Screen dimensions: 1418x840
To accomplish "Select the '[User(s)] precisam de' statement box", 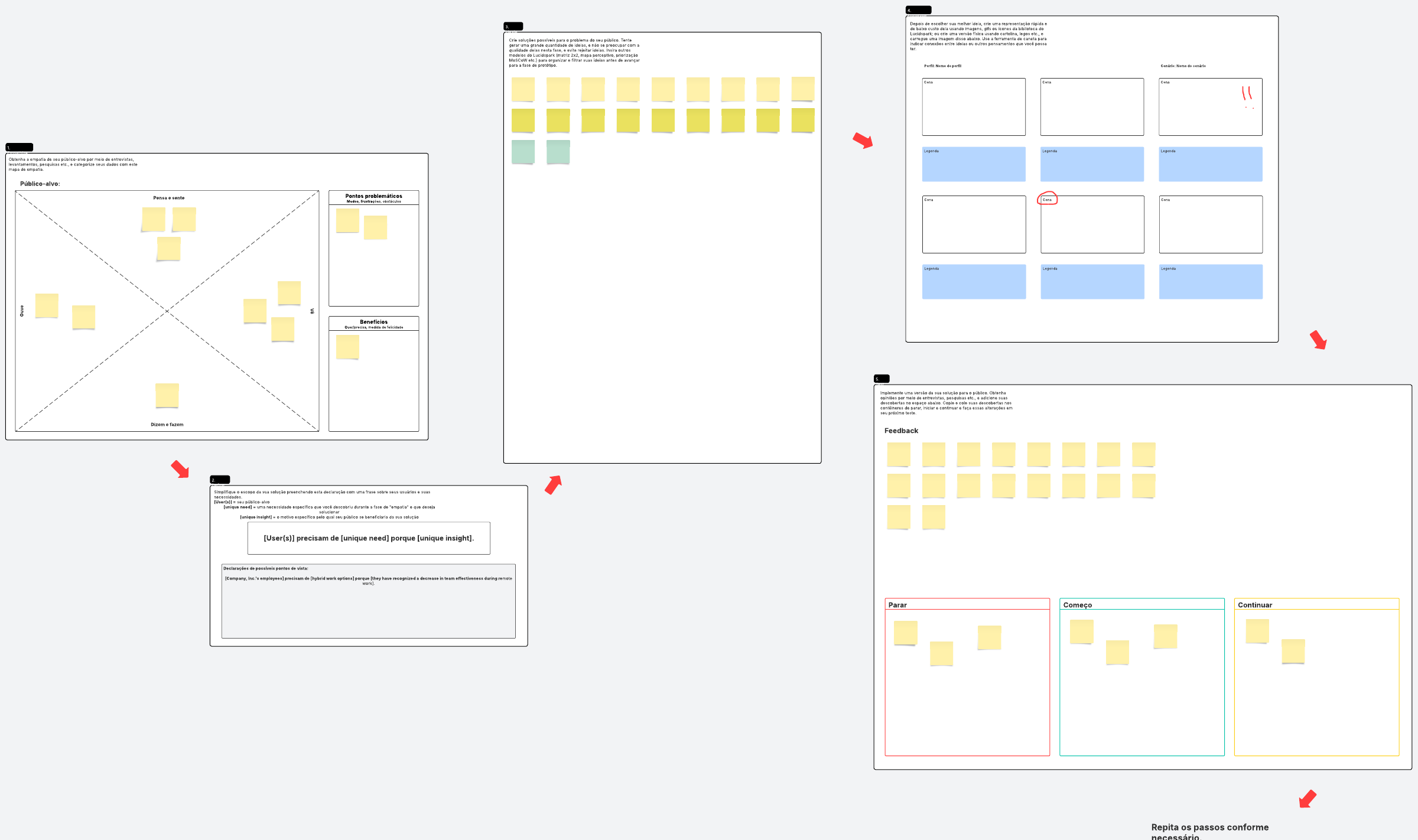I will [x=369, y=538].
